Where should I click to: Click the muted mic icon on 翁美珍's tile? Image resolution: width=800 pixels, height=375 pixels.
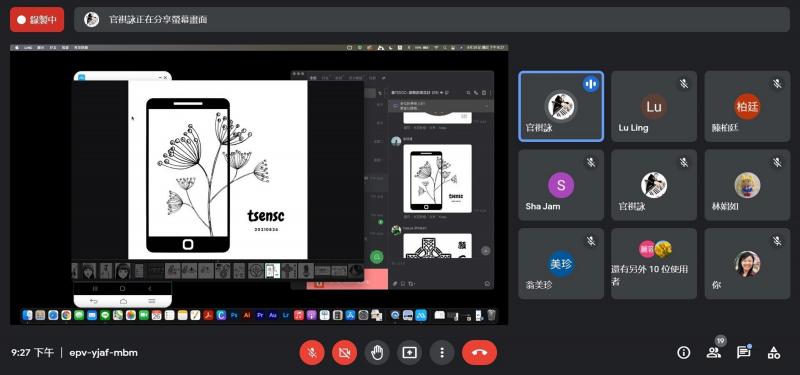tap(591, 241)
